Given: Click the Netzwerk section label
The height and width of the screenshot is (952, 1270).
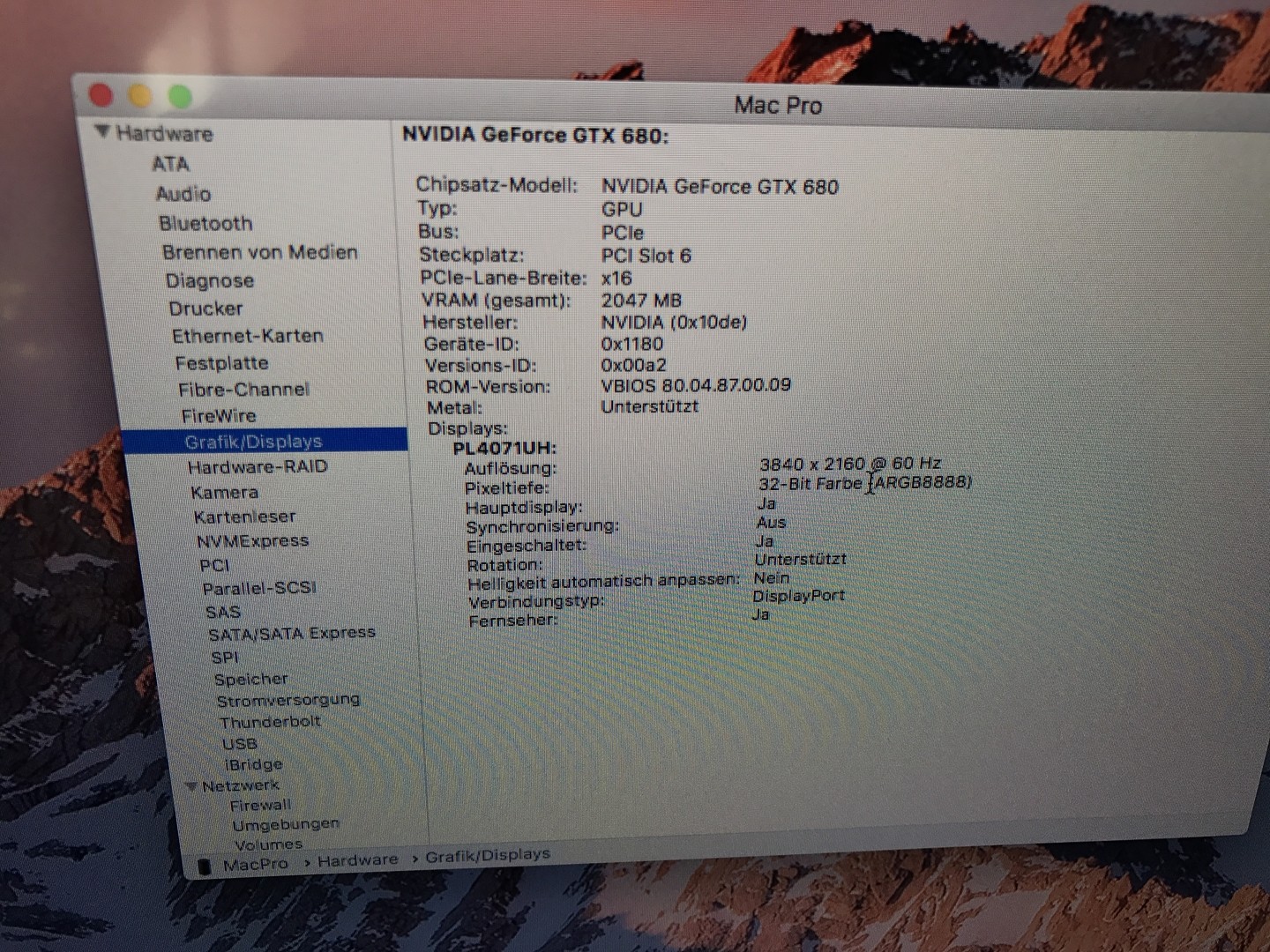Looking at the screenshot, I should coord(241,785).
